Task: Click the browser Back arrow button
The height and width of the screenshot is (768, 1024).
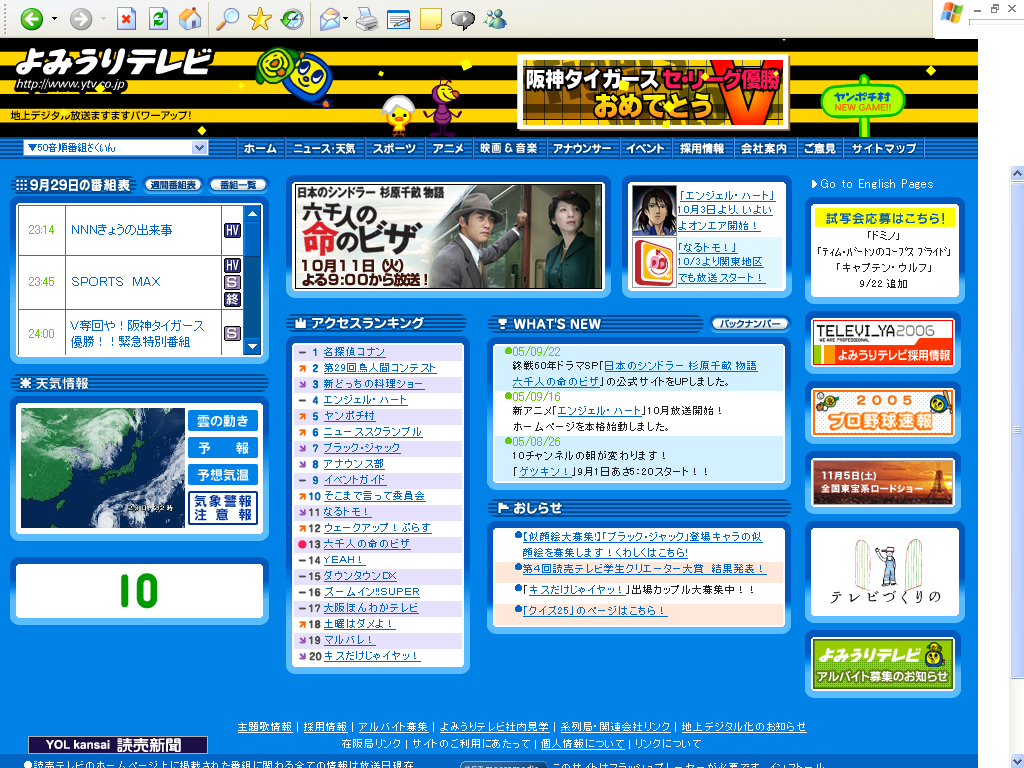Action: 31,18
